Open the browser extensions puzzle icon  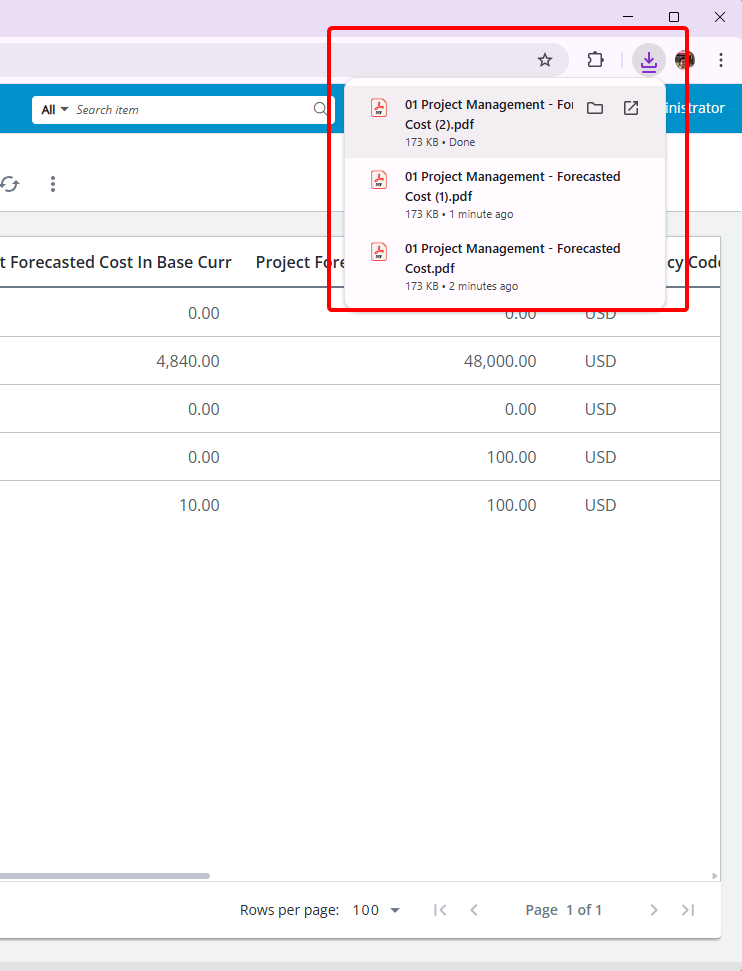[x=595, y=60]
